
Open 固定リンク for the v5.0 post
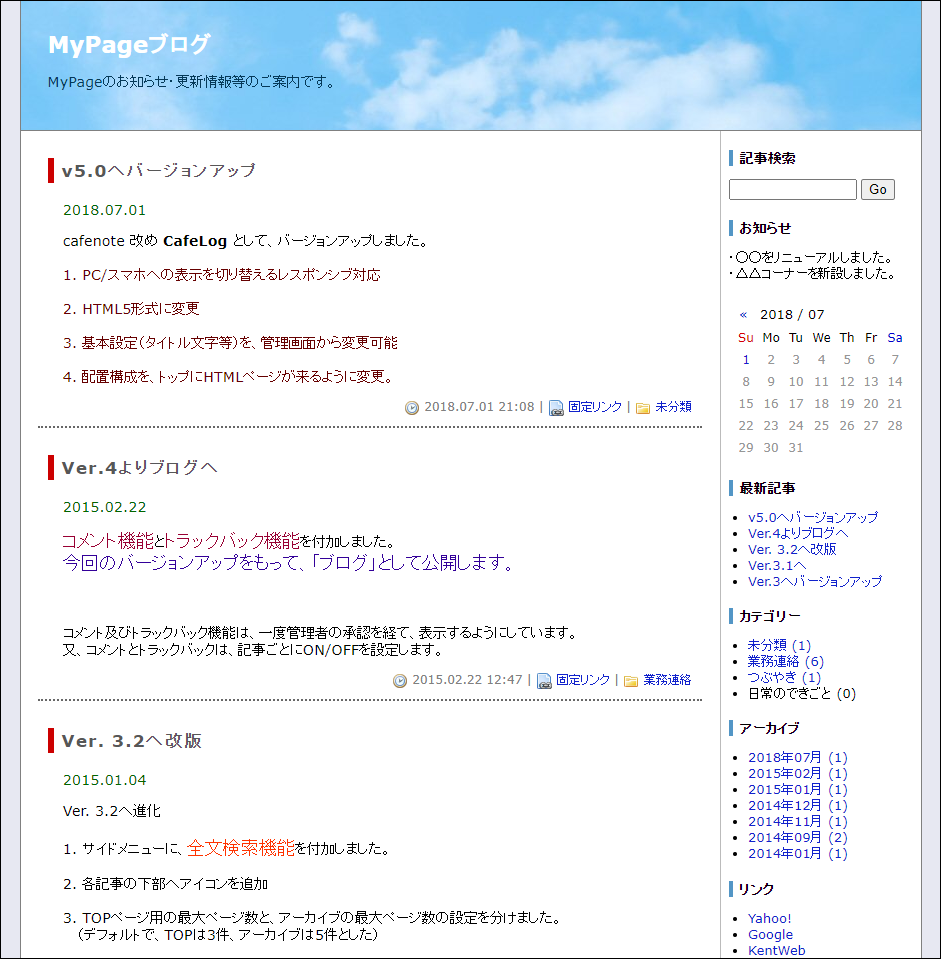pos(595,407)
